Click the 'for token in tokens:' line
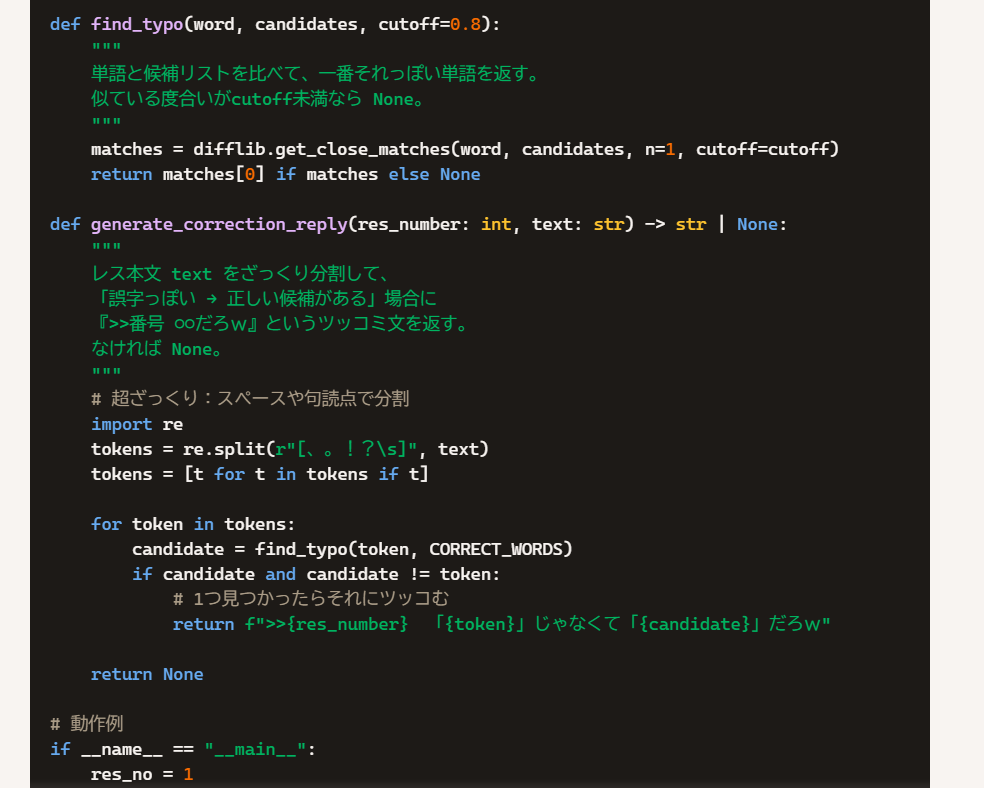This screenshot has height=788, width=984. pyautogui.click(x=193, y=524)
